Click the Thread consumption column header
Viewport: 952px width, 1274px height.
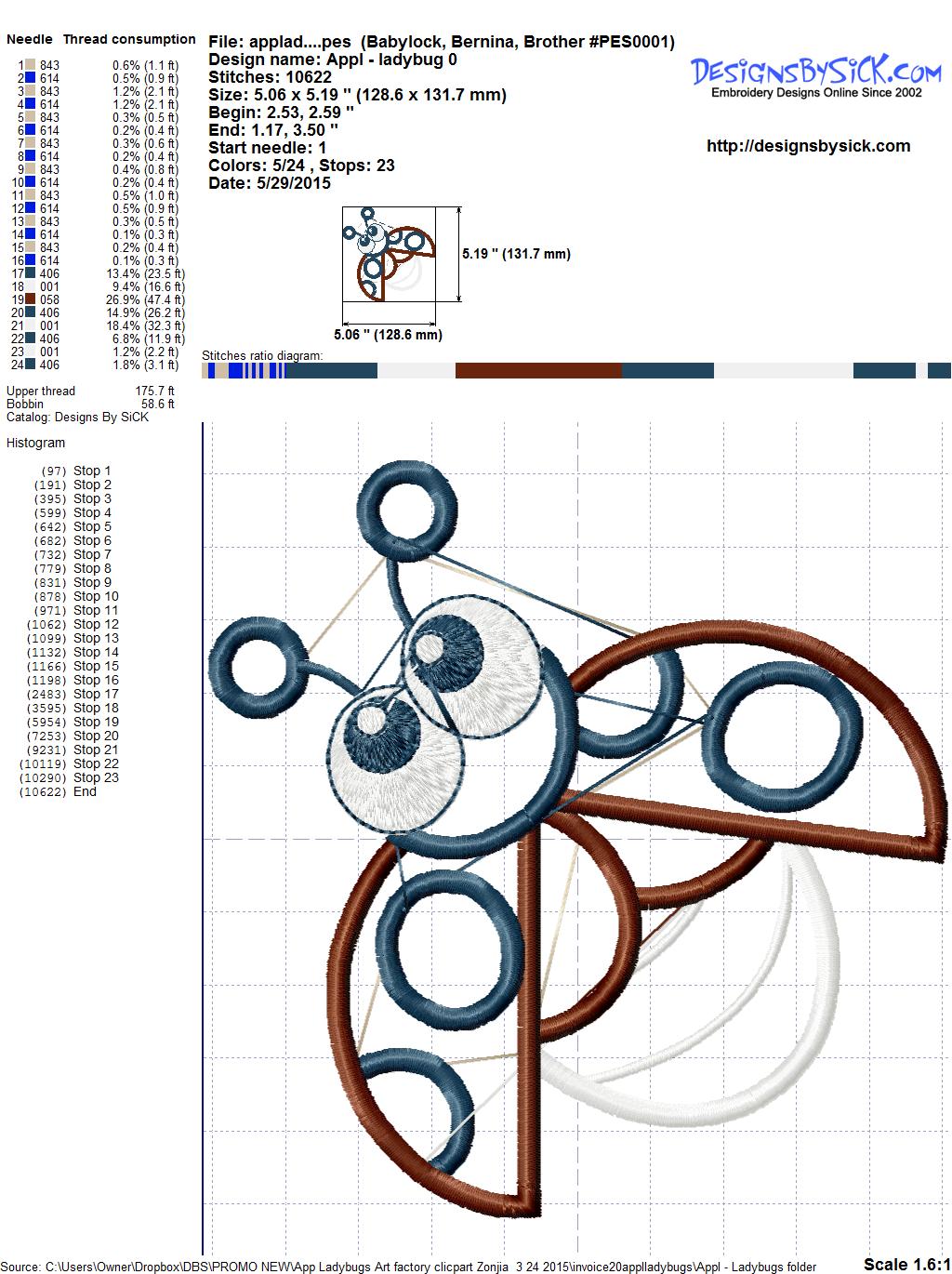pyautogui.click(x=129, y=39)
